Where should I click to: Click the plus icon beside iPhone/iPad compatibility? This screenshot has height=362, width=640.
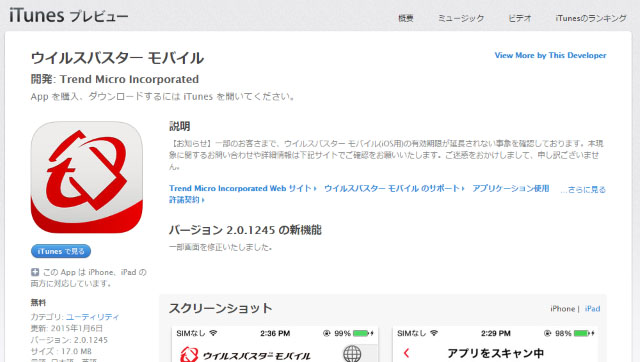(x=35, y=272)
